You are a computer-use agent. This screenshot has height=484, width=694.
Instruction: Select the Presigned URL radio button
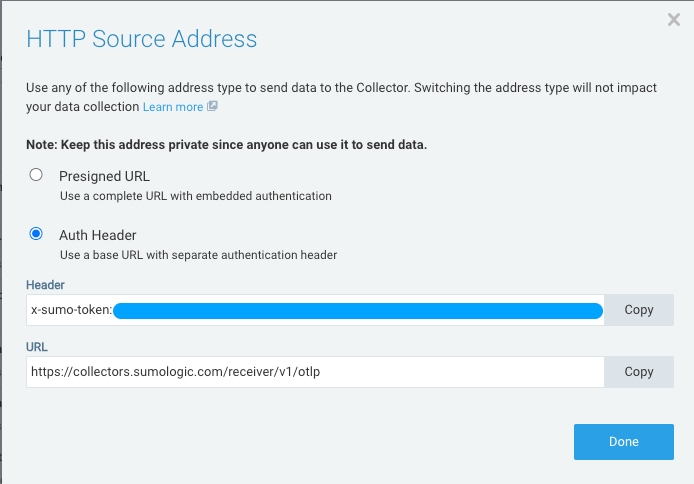37,175
